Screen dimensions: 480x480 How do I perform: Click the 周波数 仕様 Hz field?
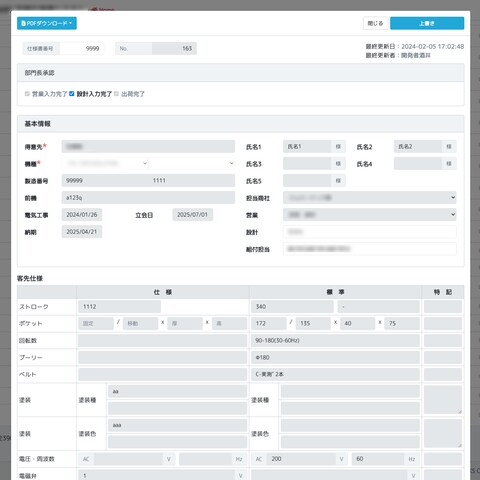(205, 459)
